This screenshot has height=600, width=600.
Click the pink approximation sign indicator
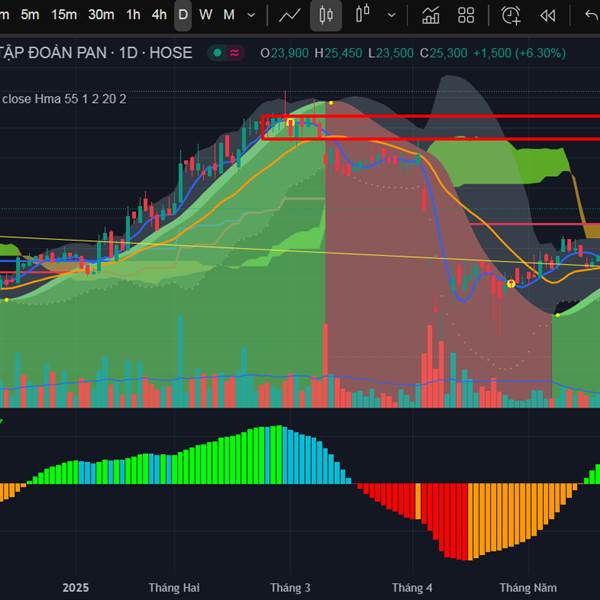coord(235,53)
